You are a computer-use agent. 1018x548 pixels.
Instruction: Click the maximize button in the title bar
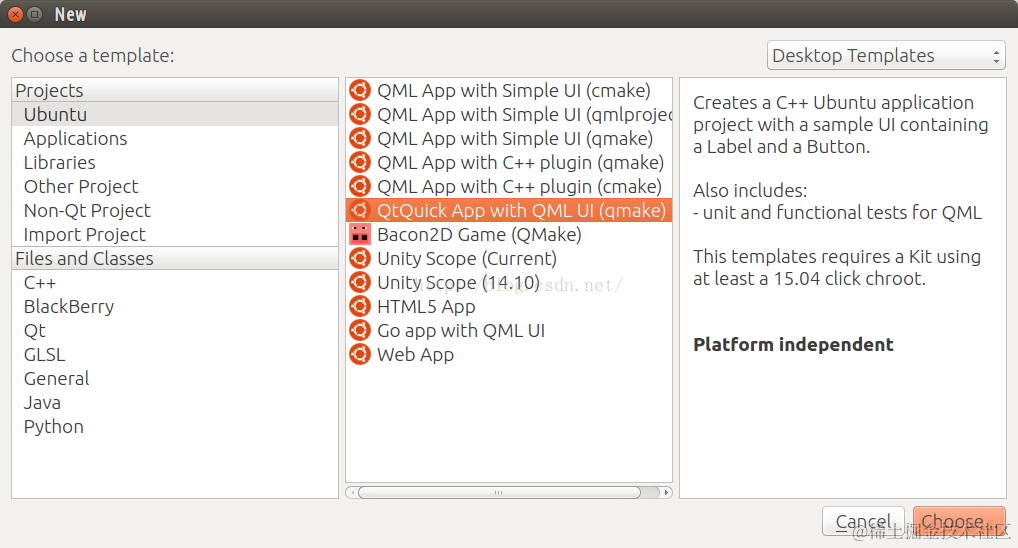click(35, 14)
